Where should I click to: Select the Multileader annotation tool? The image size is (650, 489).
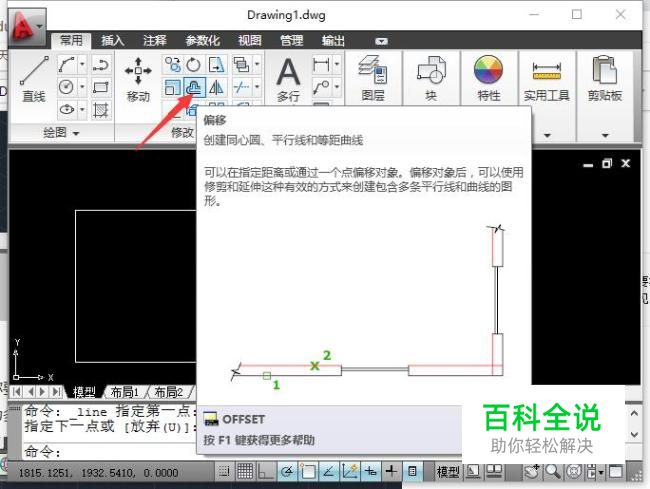[x=322, y=87]
